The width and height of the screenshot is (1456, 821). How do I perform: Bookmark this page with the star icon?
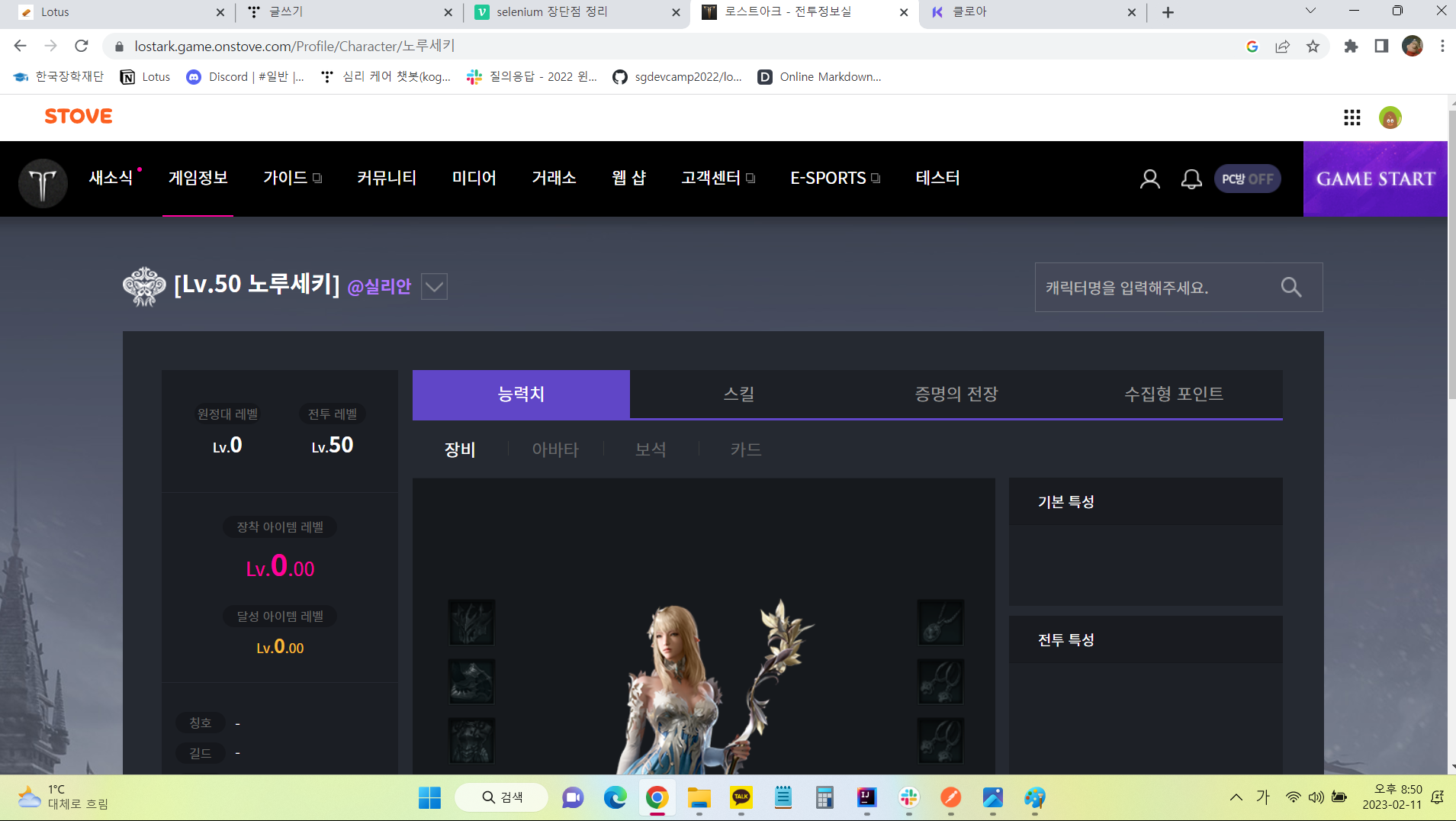1313,47
